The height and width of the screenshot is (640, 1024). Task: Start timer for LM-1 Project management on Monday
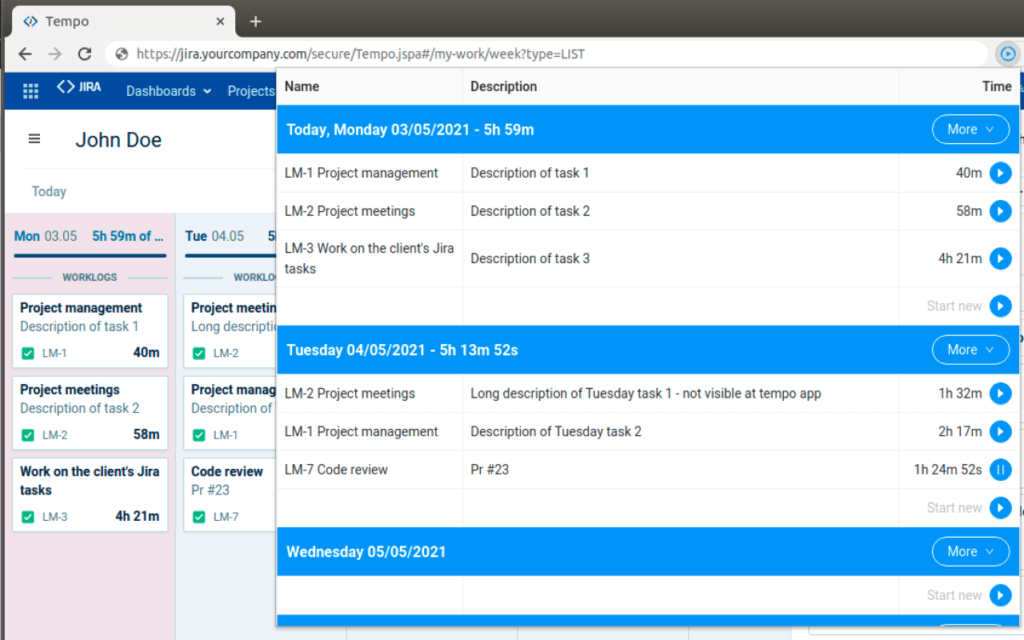(1000, 173)
